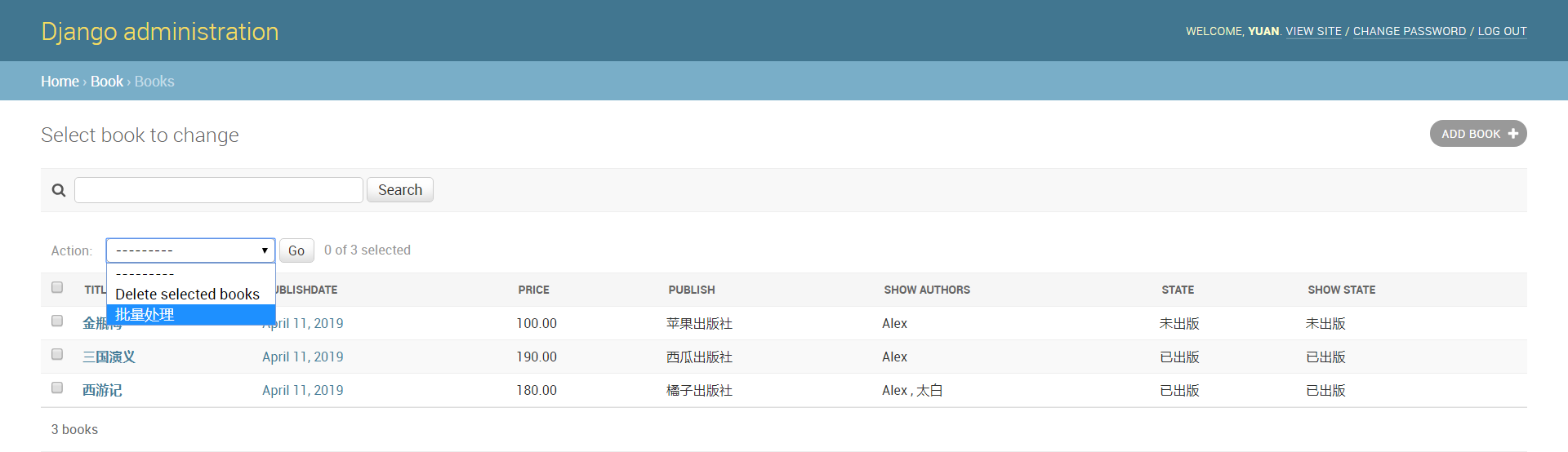Check the box for 西游记 row

[57, 388]
